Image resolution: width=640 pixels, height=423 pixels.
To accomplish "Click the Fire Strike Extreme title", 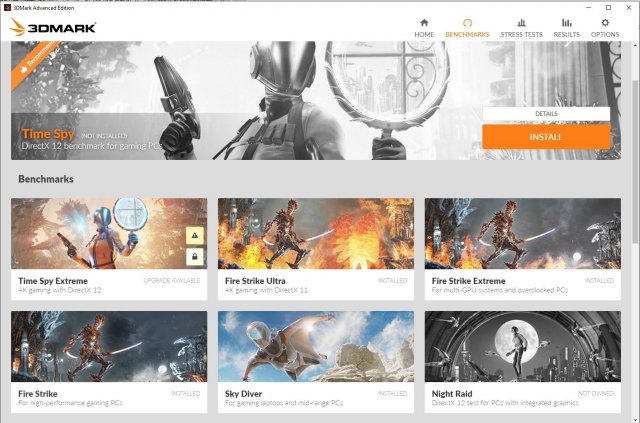I will [469, 281].
